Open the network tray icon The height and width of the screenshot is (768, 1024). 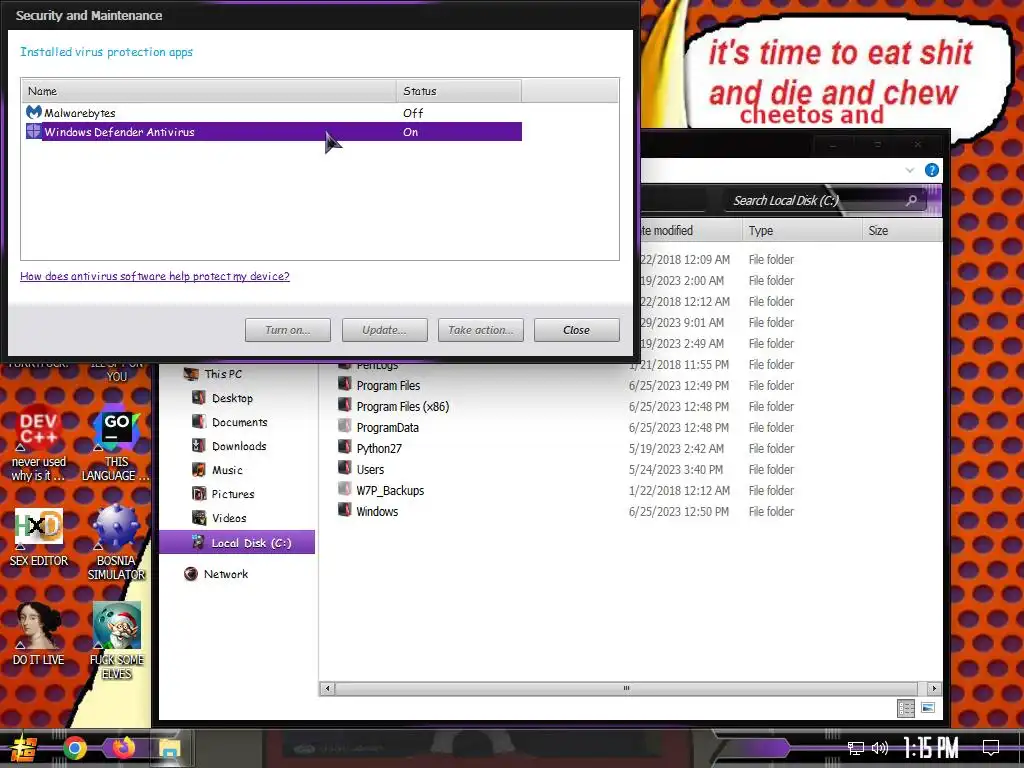[856, 748]
